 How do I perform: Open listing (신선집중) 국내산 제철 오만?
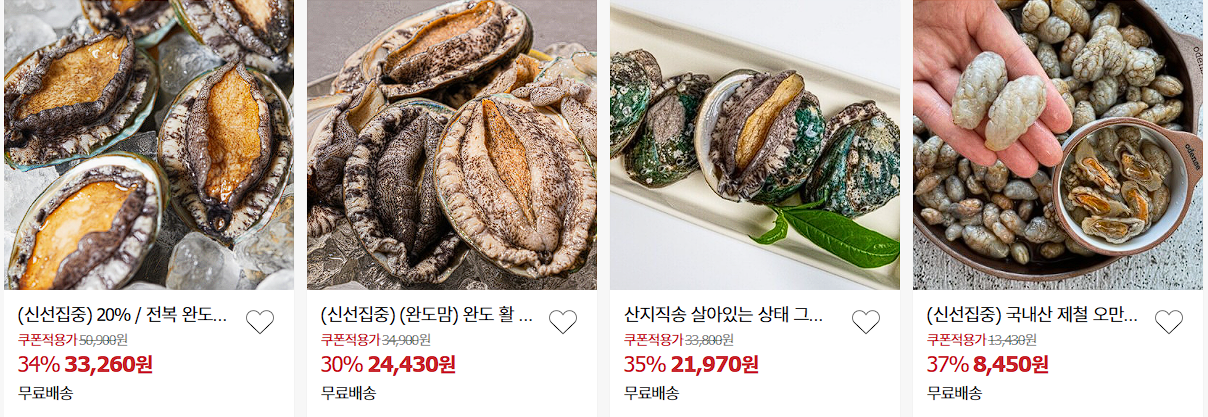point(1032,317)
